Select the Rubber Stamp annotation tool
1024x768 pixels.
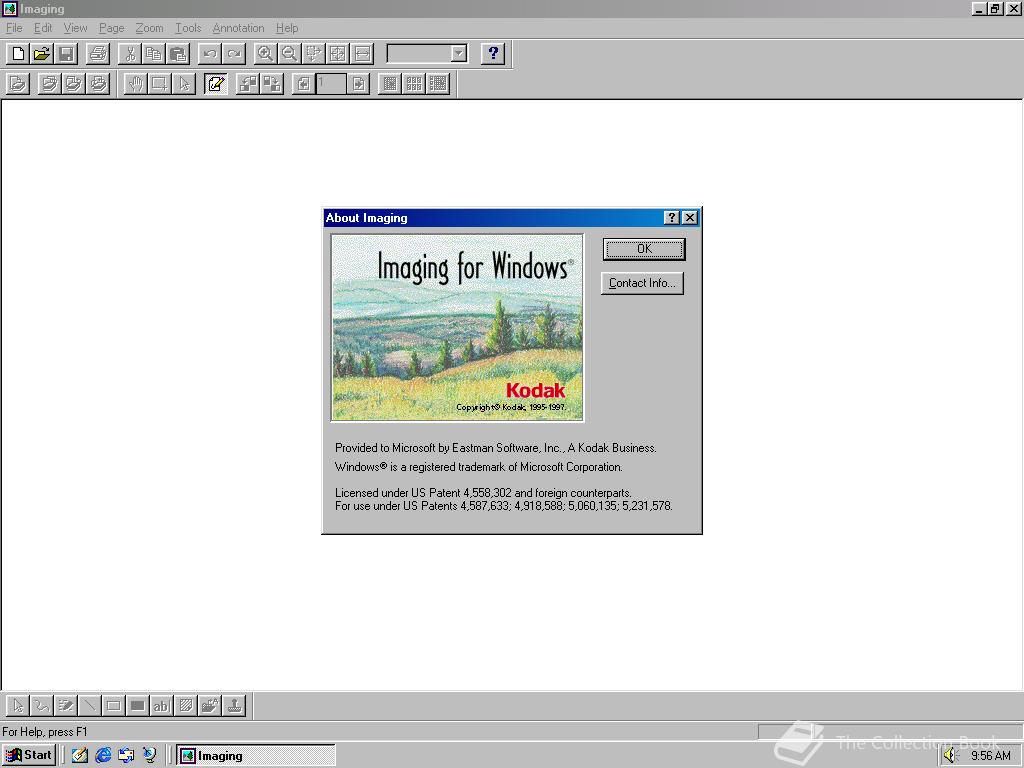click(x=234, y=706)
